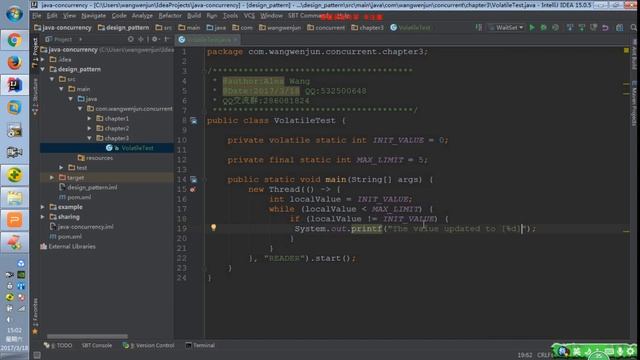
Task: Open the TODO tool window
Action: [58, 345]
